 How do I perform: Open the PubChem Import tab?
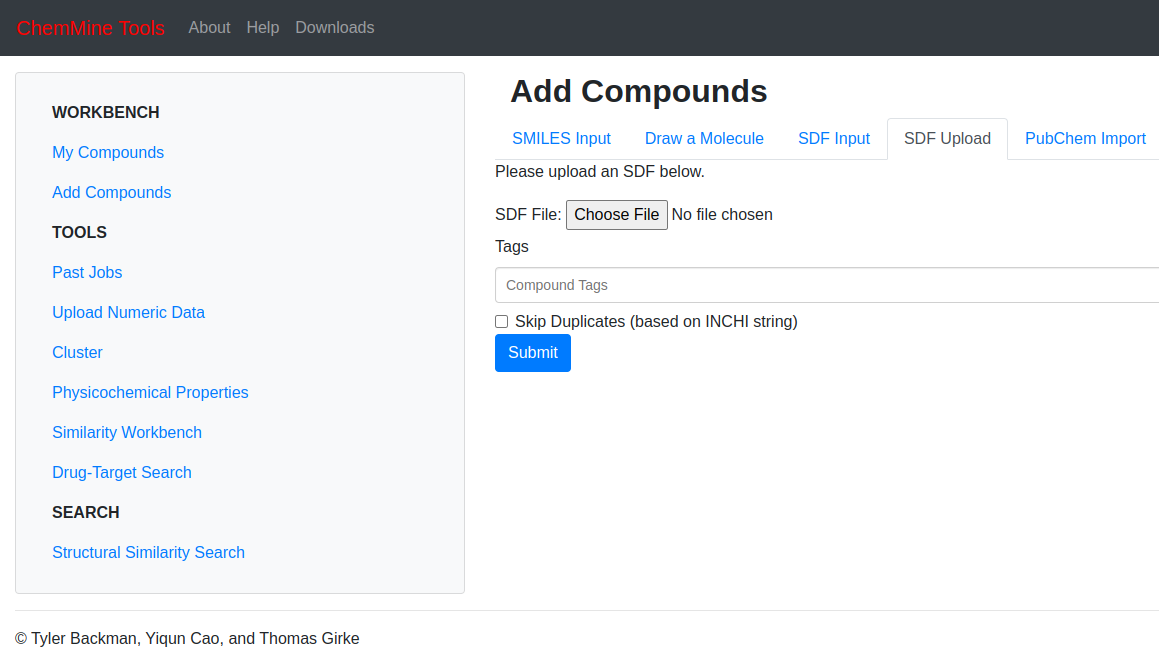tap(1085, 139)
